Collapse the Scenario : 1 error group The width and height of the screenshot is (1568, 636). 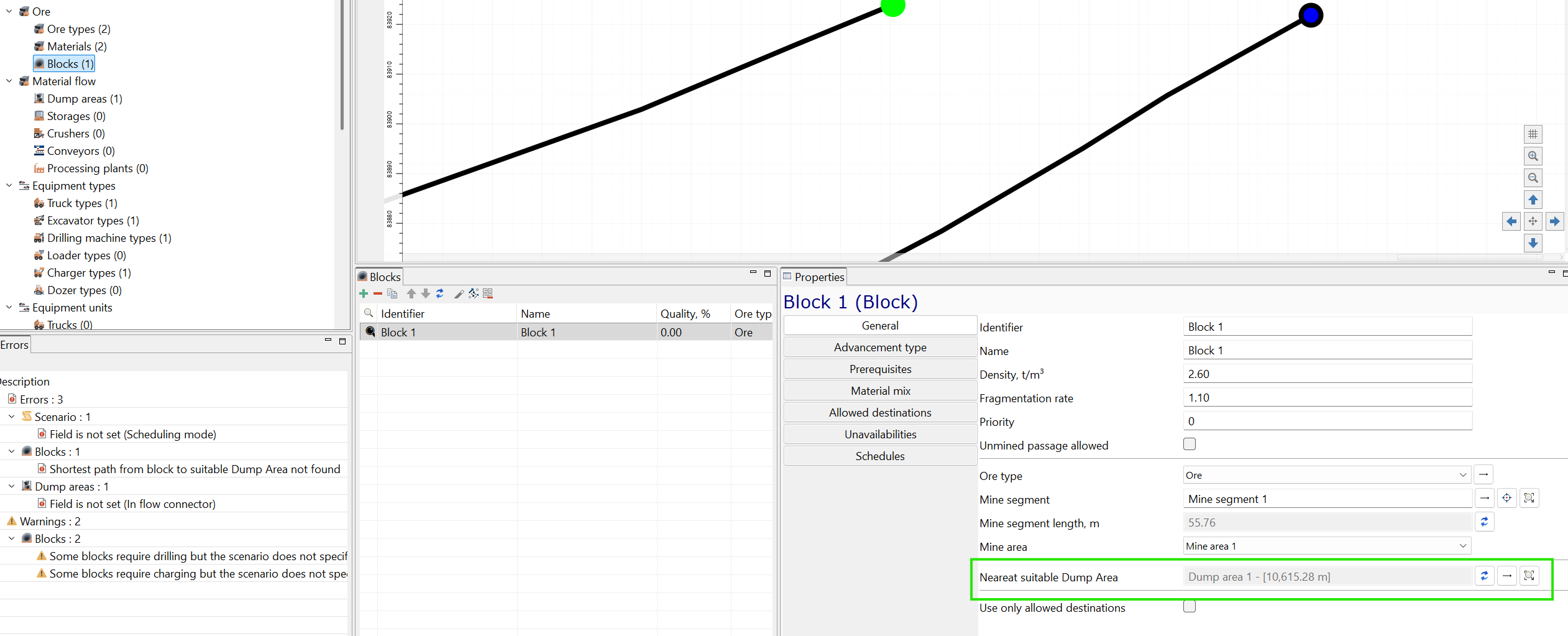coord(12,417)
